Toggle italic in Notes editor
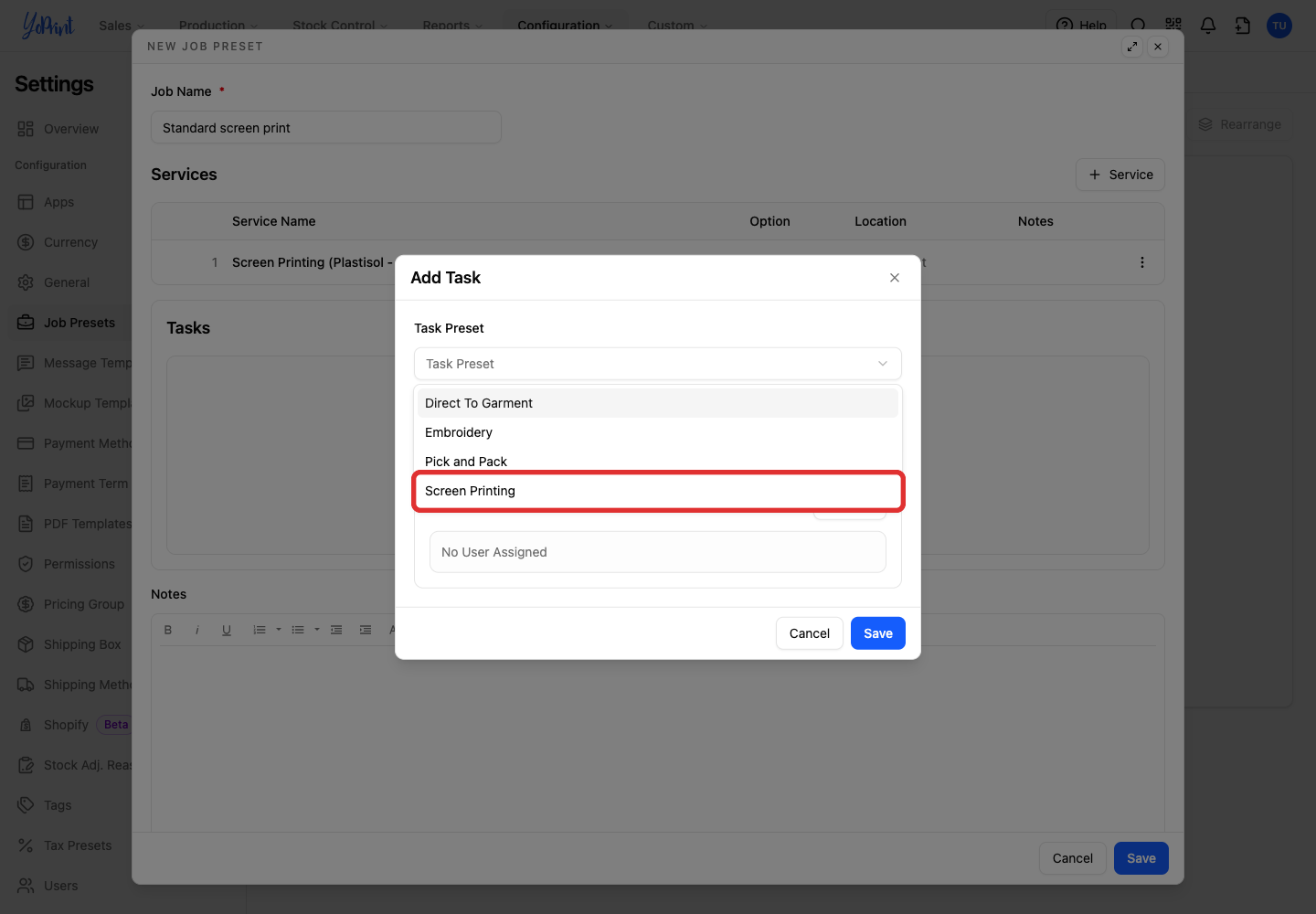 pyautogui.click(x=197, y=630)
